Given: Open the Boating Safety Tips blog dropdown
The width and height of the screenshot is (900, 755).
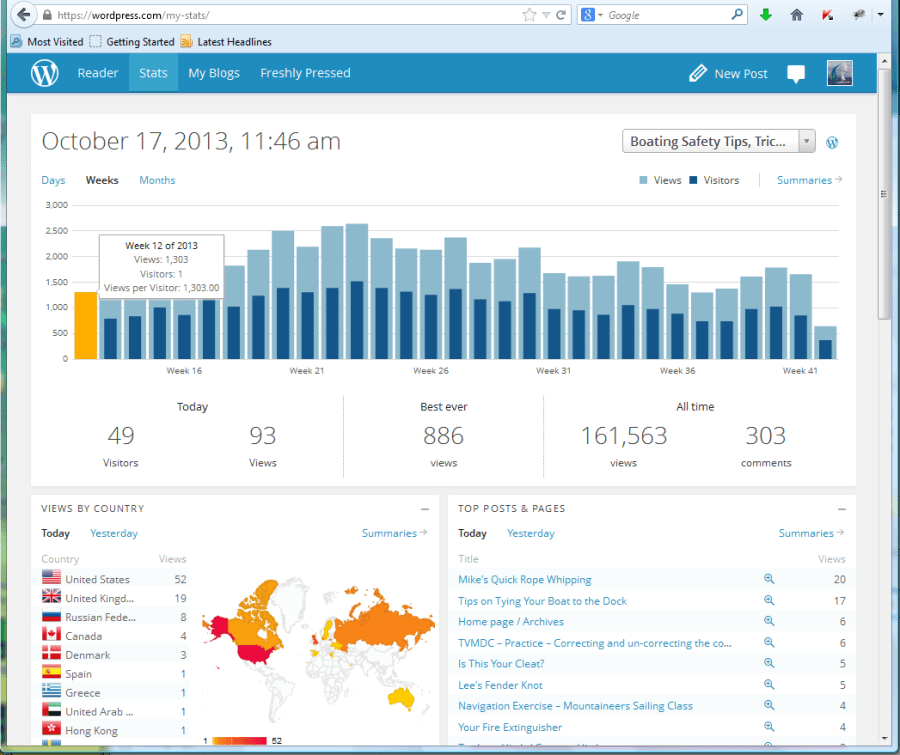Looking at the screenshot, I should click(x=718, y=142).
